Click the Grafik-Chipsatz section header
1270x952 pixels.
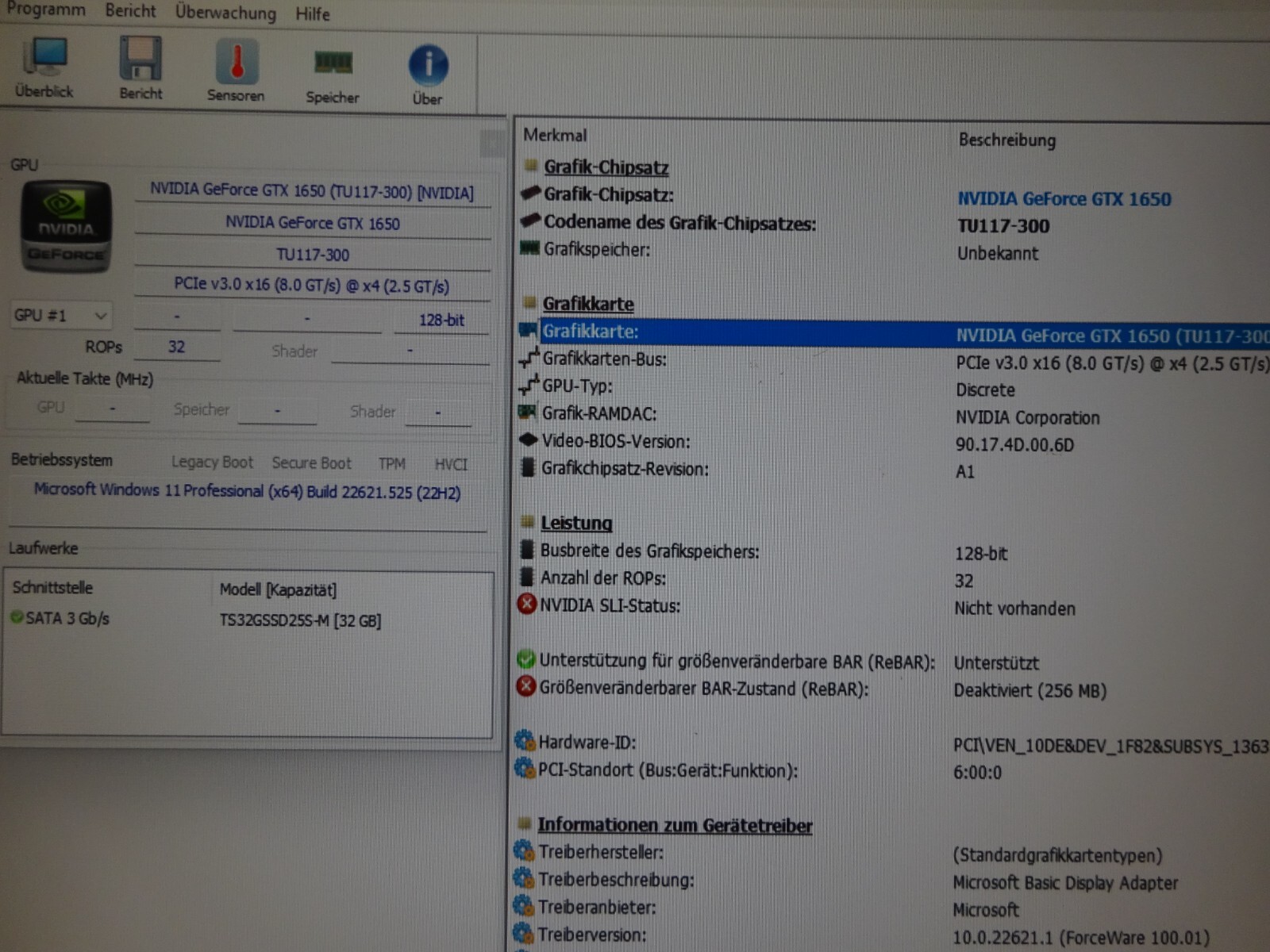[606, 167]
